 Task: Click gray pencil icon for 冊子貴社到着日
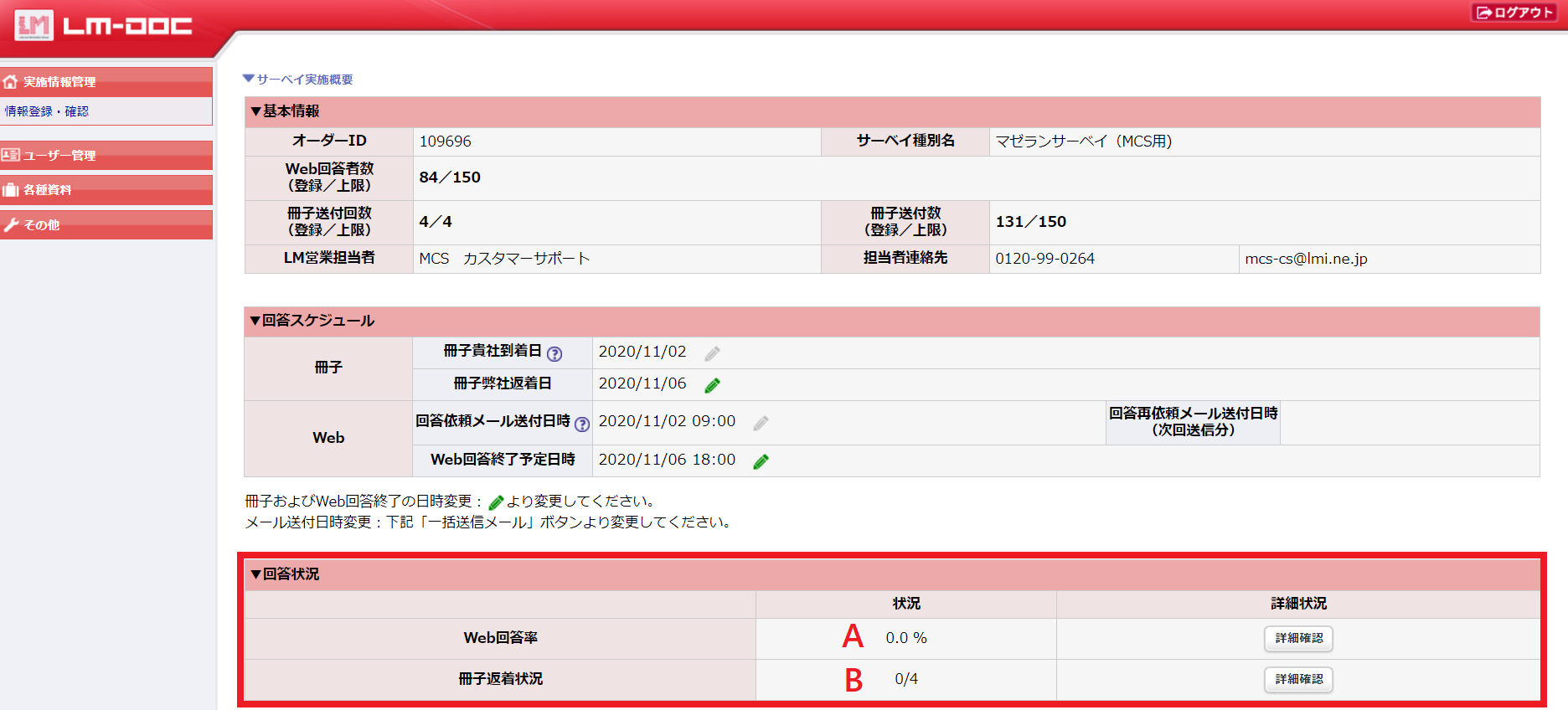click(712, 354)
